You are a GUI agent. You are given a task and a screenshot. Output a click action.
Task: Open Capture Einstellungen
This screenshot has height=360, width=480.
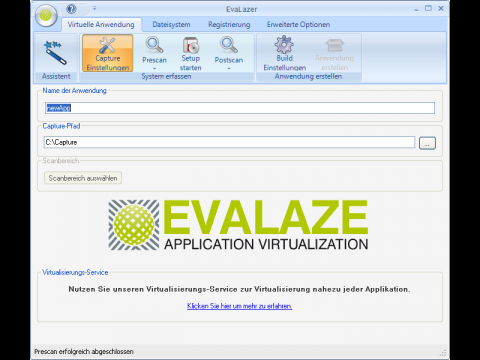108,53
